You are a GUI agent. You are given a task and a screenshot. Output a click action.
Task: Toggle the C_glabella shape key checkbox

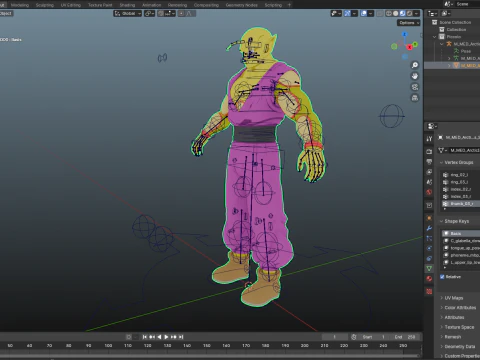(x=446, y=241)
